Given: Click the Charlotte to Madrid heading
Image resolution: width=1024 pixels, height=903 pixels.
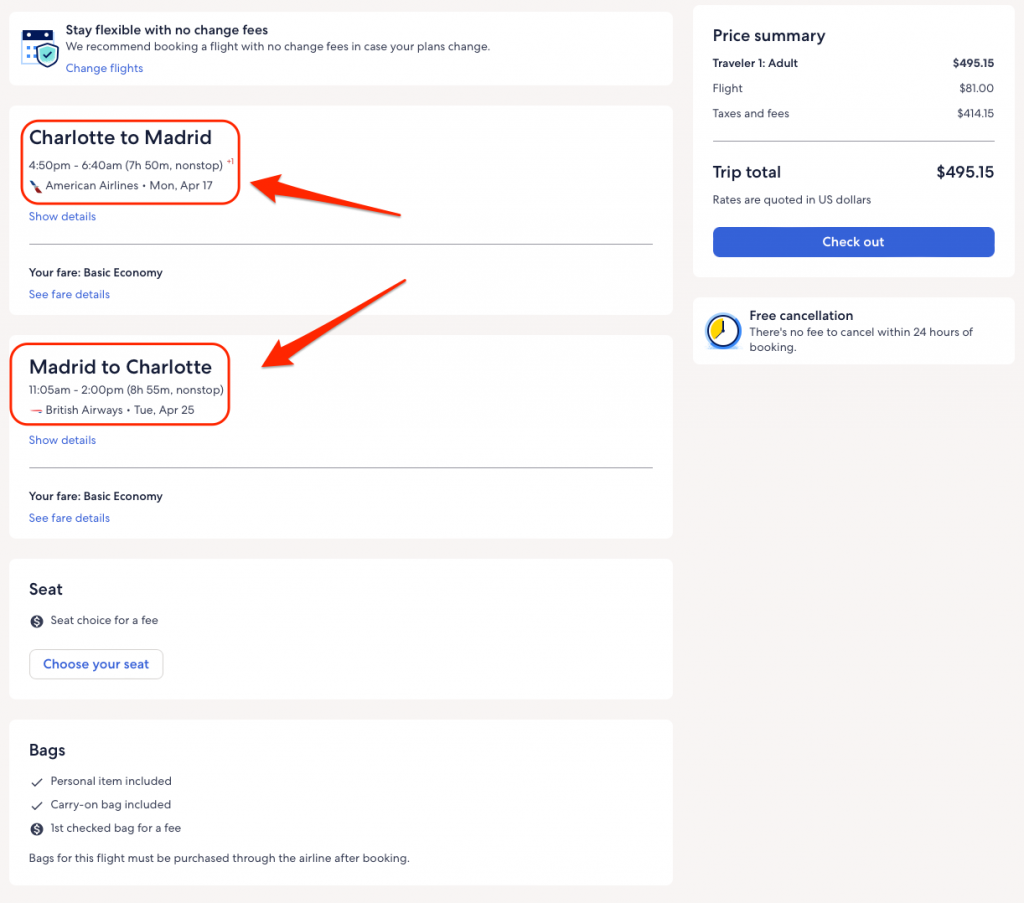Looking at the screenshot, I should click(120, 138).
